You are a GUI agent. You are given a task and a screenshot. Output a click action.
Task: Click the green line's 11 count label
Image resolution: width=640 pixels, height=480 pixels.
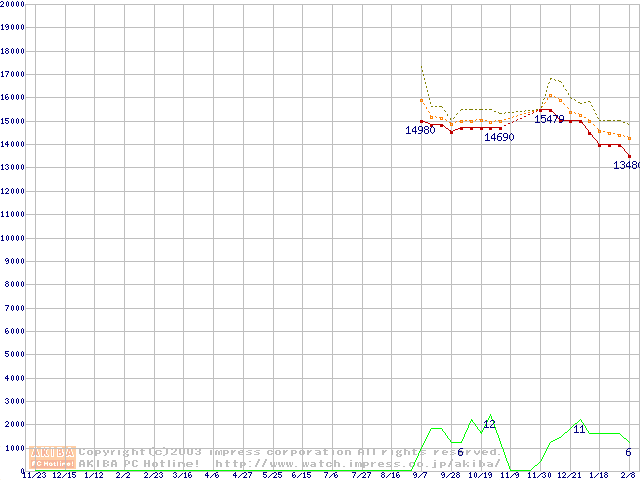click(579, 430)
